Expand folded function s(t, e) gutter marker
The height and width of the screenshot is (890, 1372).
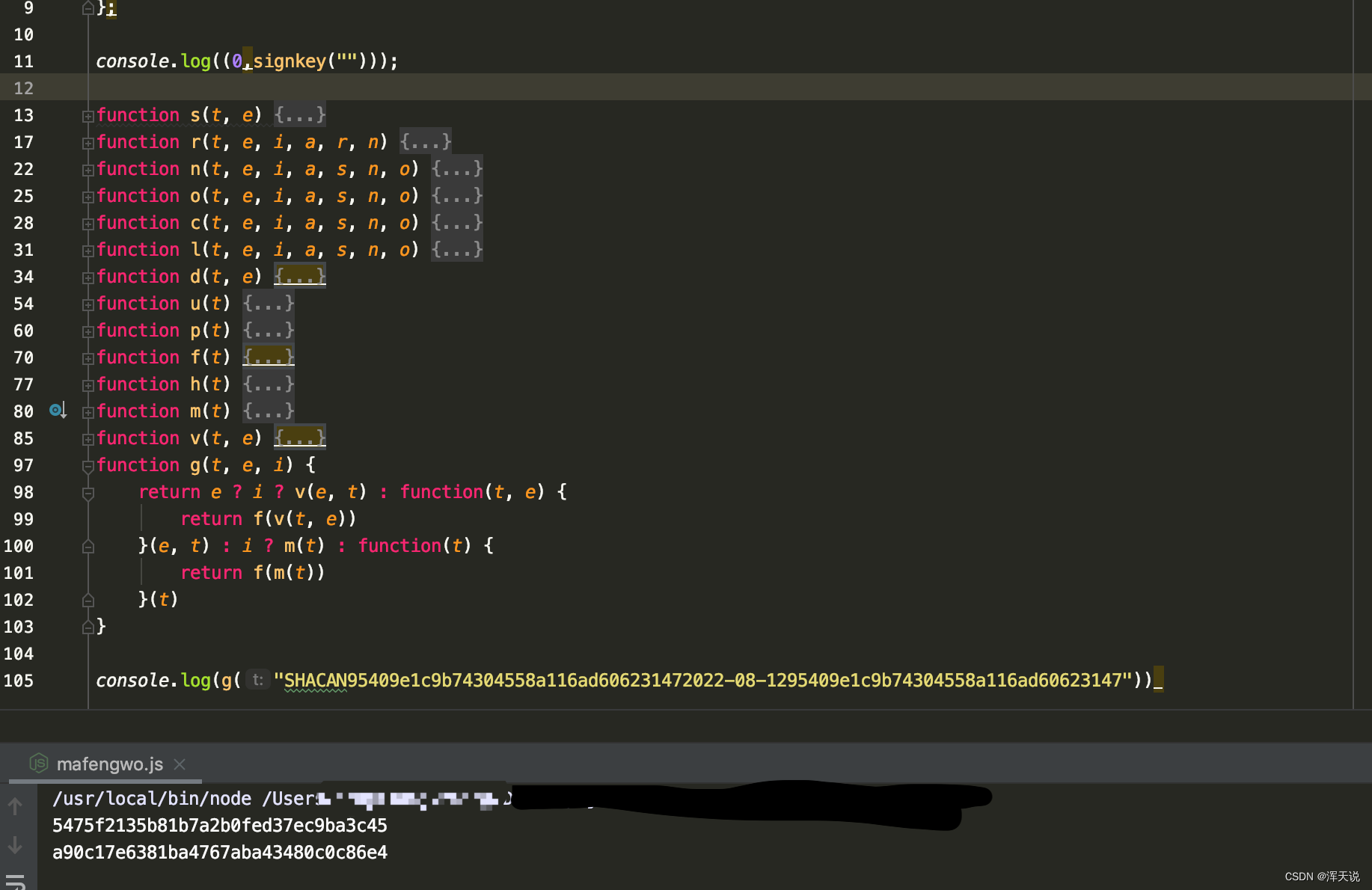click(88, 116)
